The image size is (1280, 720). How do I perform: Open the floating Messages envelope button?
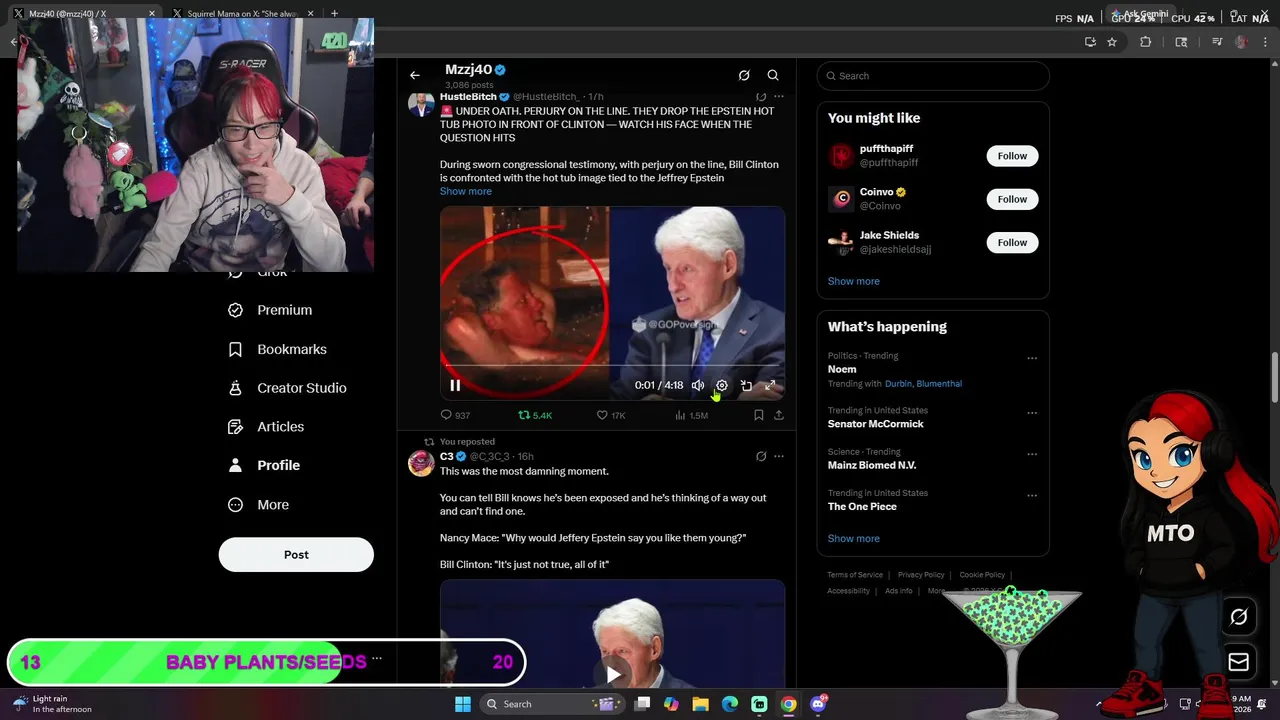tap(1238, 662)
